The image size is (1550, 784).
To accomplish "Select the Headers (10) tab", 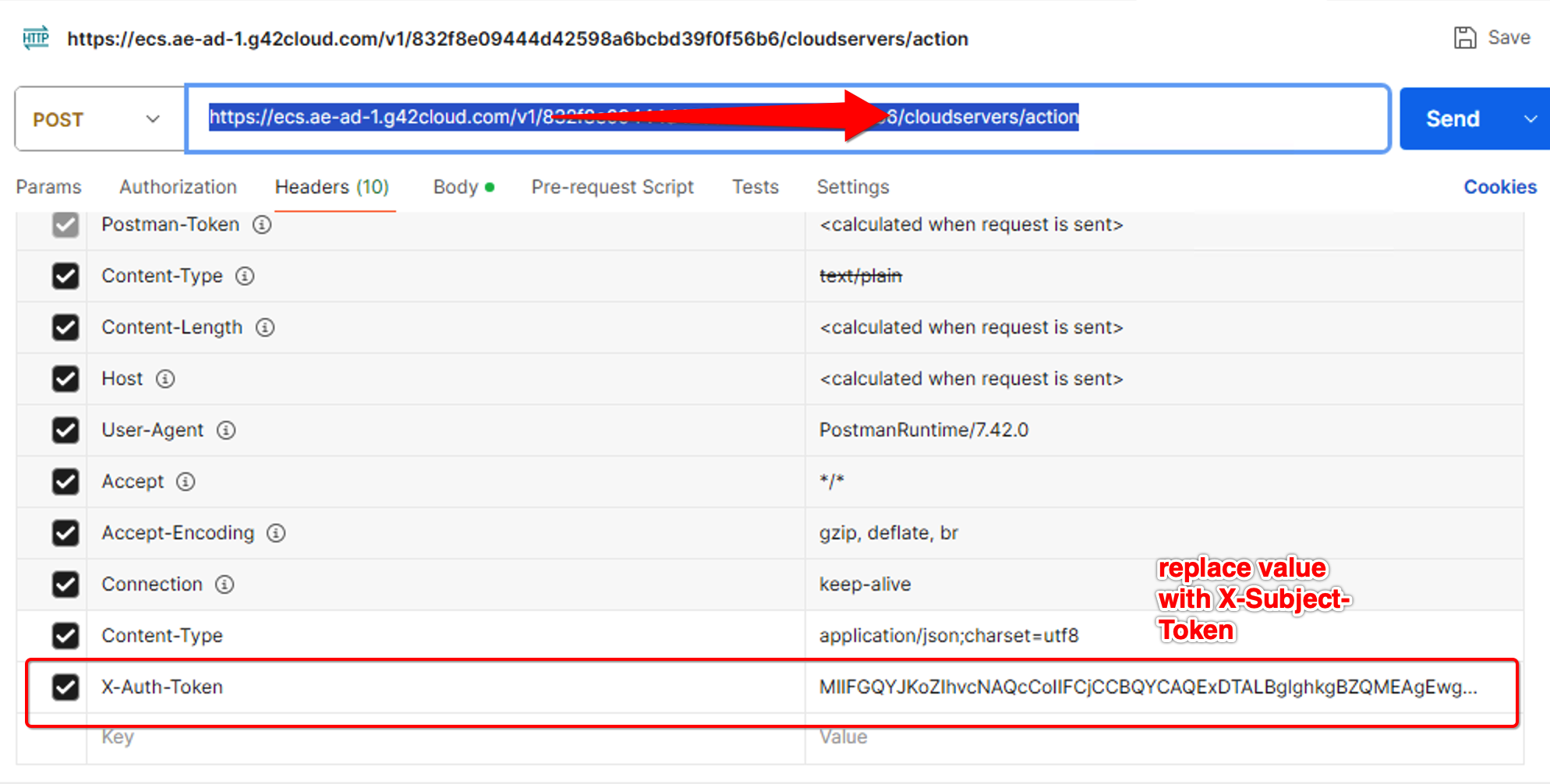I will click(332, 187).
